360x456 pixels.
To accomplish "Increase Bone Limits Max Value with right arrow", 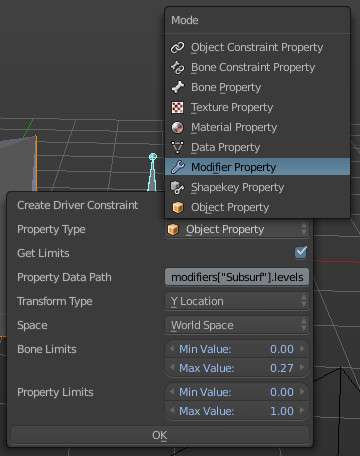I will point(302,367).
